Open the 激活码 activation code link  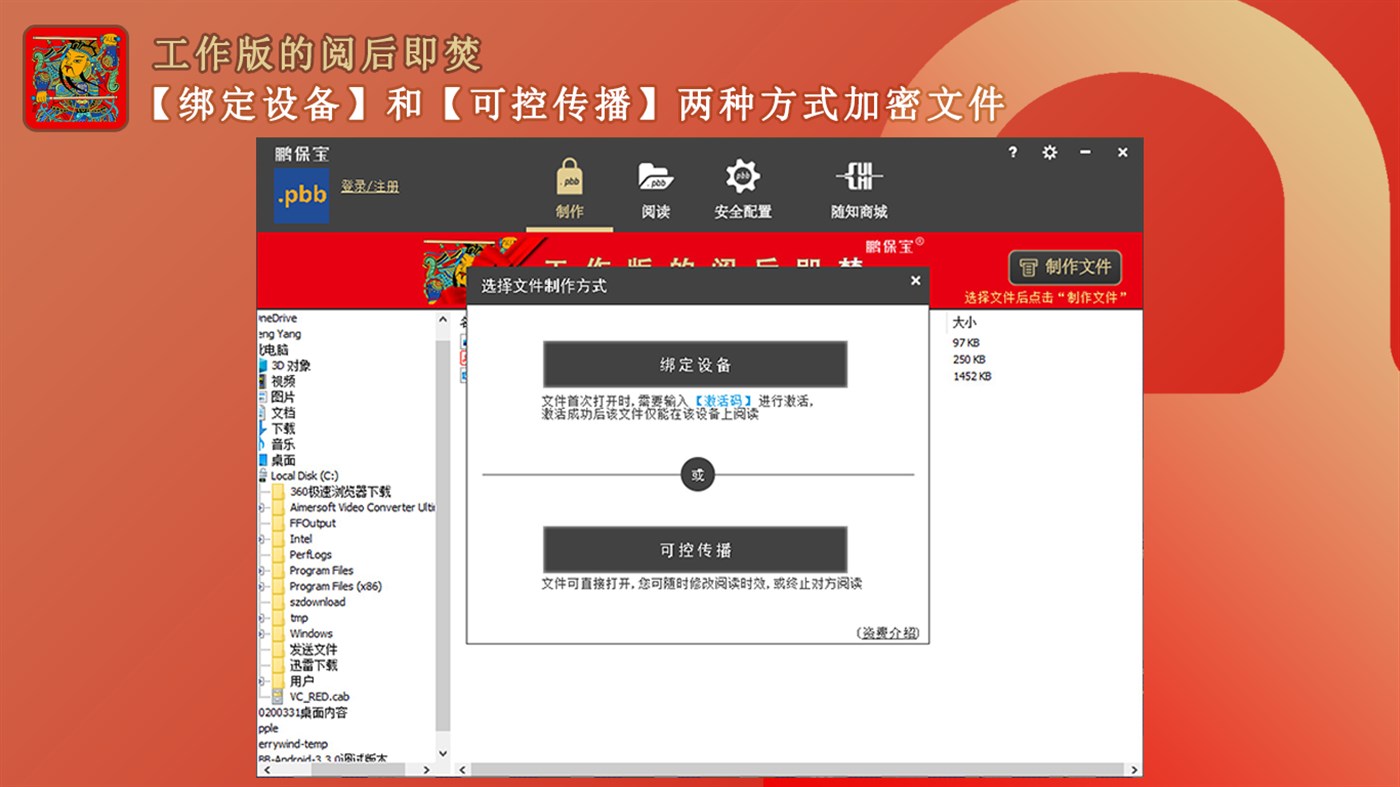pos(723,401)
